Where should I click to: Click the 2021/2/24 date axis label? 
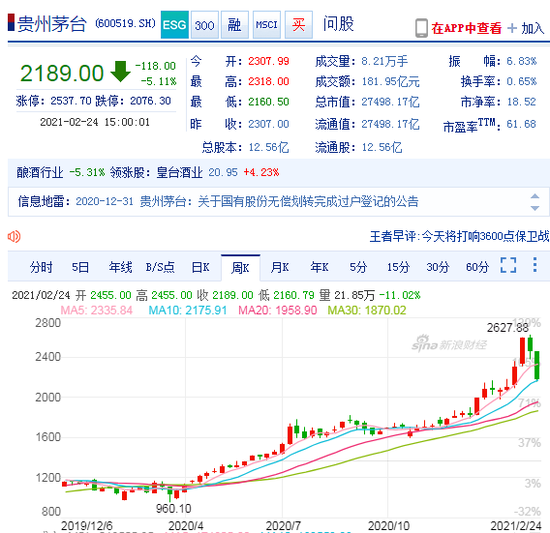tap(516, 526)
